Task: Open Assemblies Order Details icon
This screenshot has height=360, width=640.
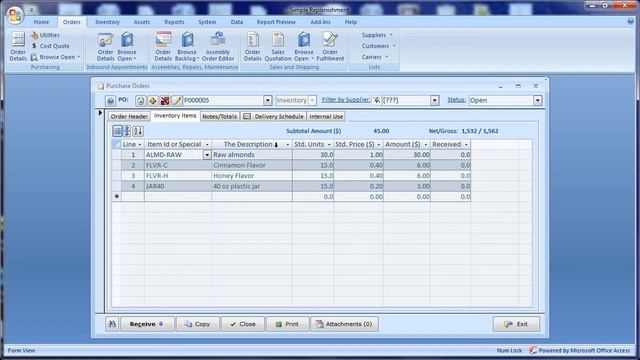Action: (163, 47)
